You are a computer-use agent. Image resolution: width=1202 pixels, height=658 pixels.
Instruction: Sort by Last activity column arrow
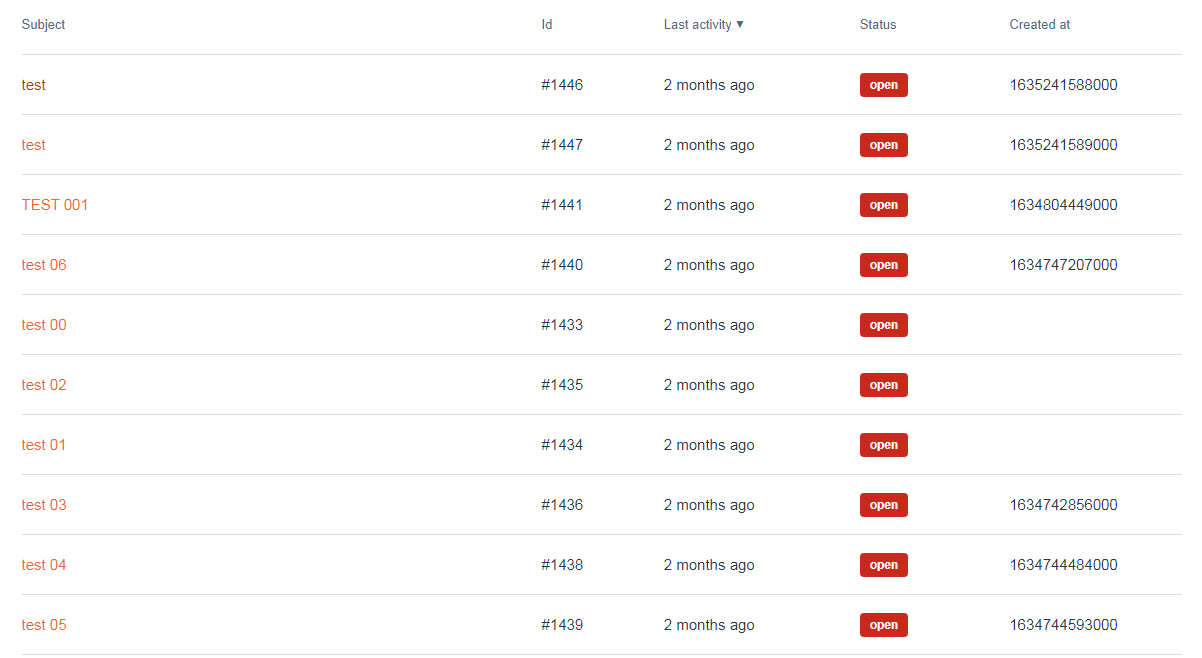(740, 24)
